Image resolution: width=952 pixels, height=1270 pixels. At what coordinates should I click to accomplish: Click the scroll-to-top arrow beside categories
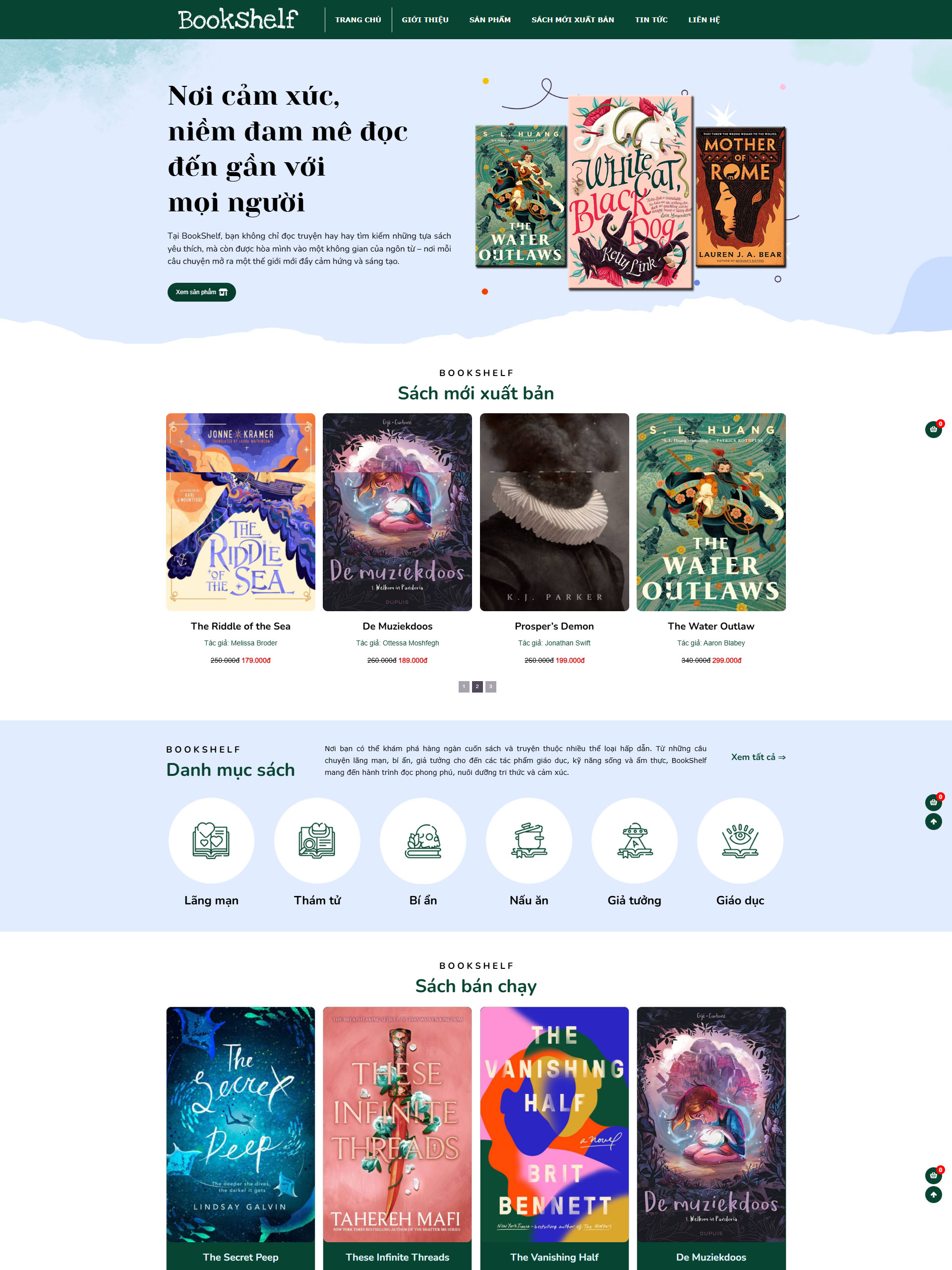coord(933,822)
